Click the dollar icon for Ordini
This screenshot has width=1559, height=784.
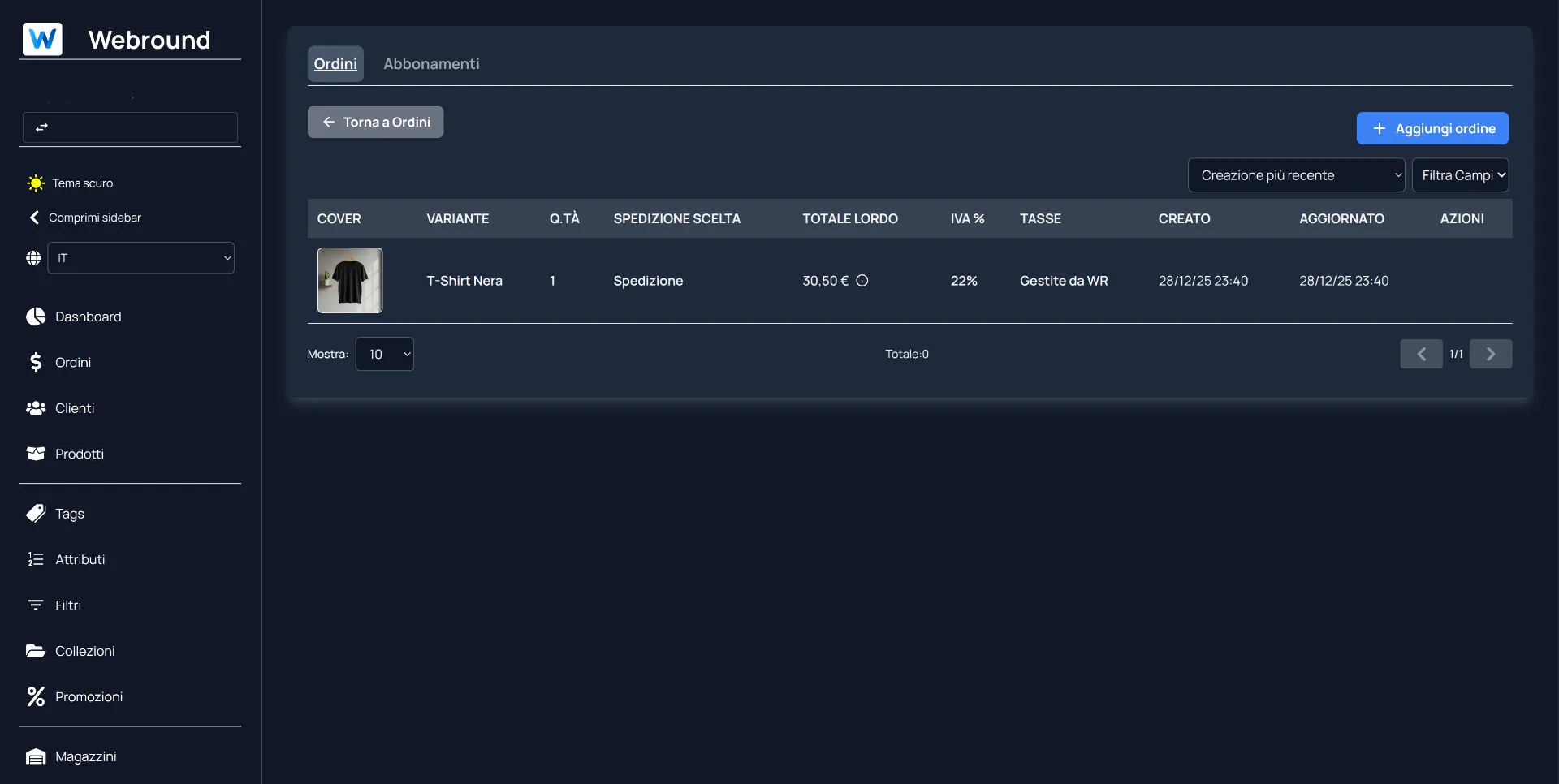[x=36, y=362]
